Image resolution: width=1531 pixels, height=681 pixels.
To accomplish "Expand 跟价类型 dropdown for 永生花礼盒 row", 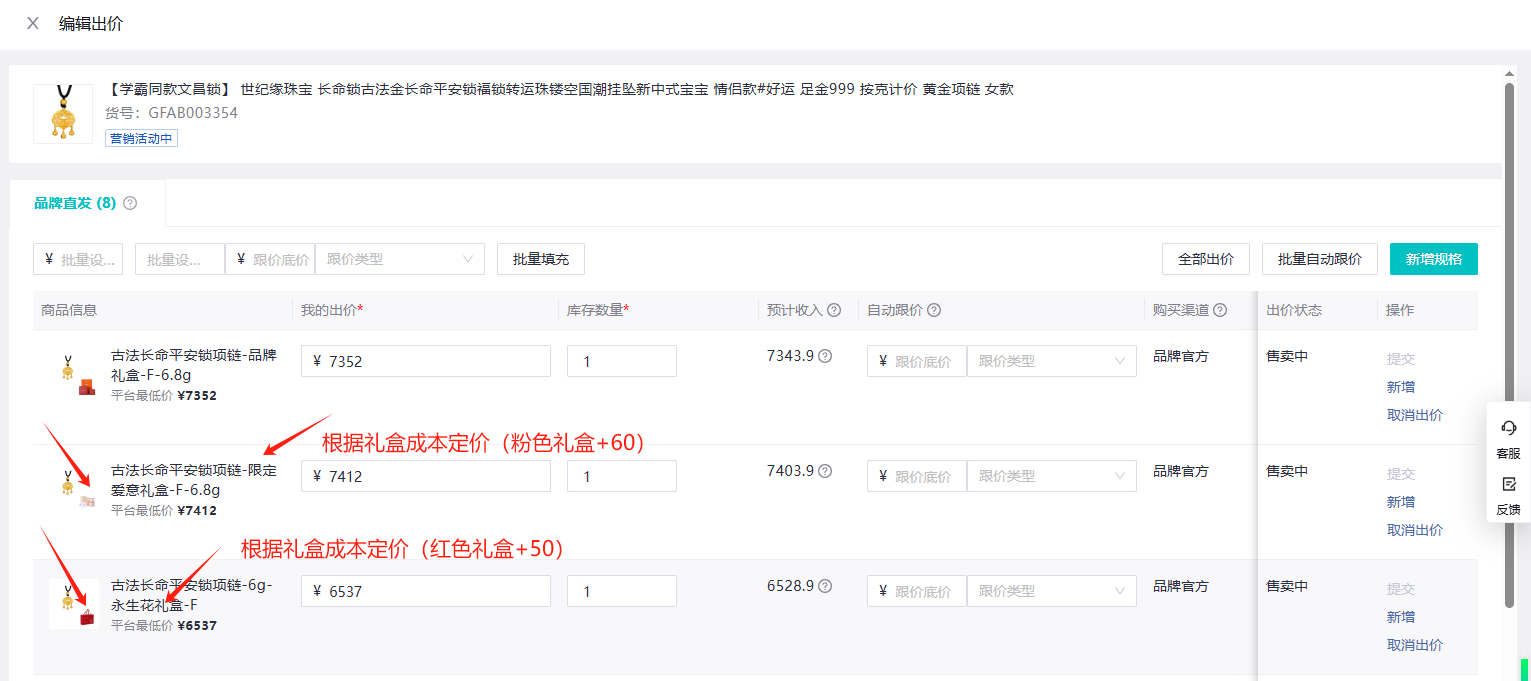I will click(1051, 591).
